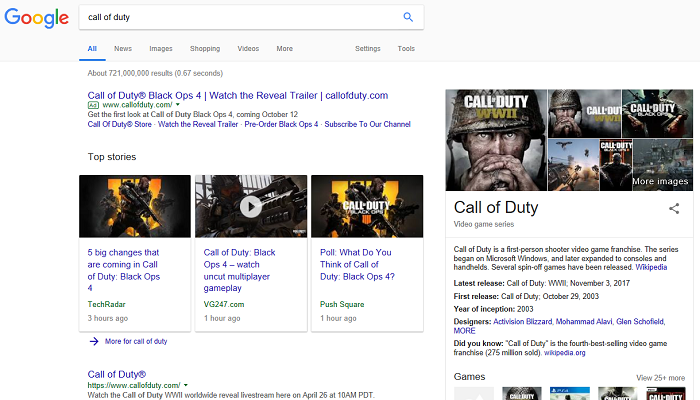The image size is (700, 400).
Task: Open the Wikipedia link in the description
Action: click(651, 267)
